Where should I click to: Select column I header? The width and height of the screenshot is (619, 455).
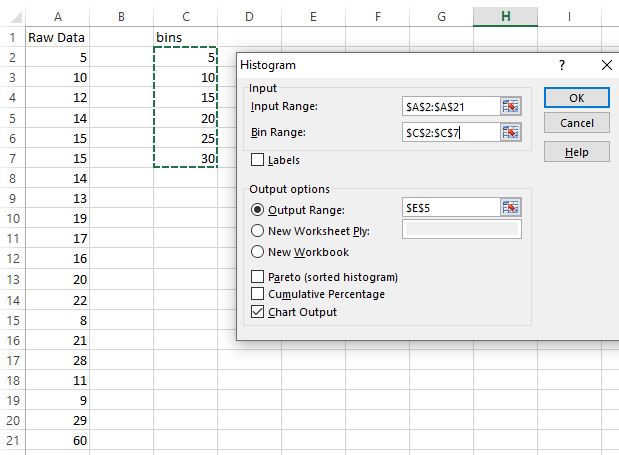coord(569,17)
